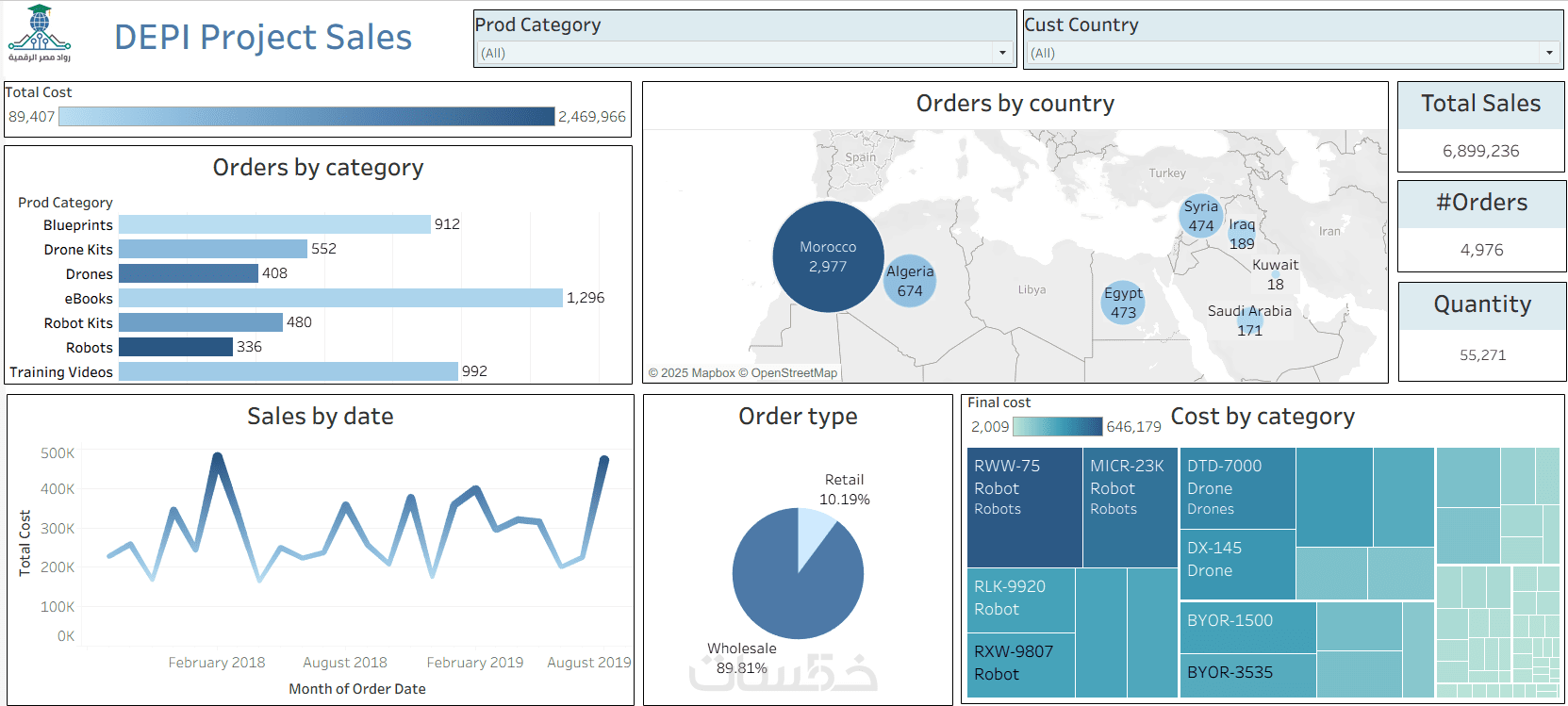Select the Drone Kits bar
The width and height of the screenshot is (1568, 706).
[213, 249]
